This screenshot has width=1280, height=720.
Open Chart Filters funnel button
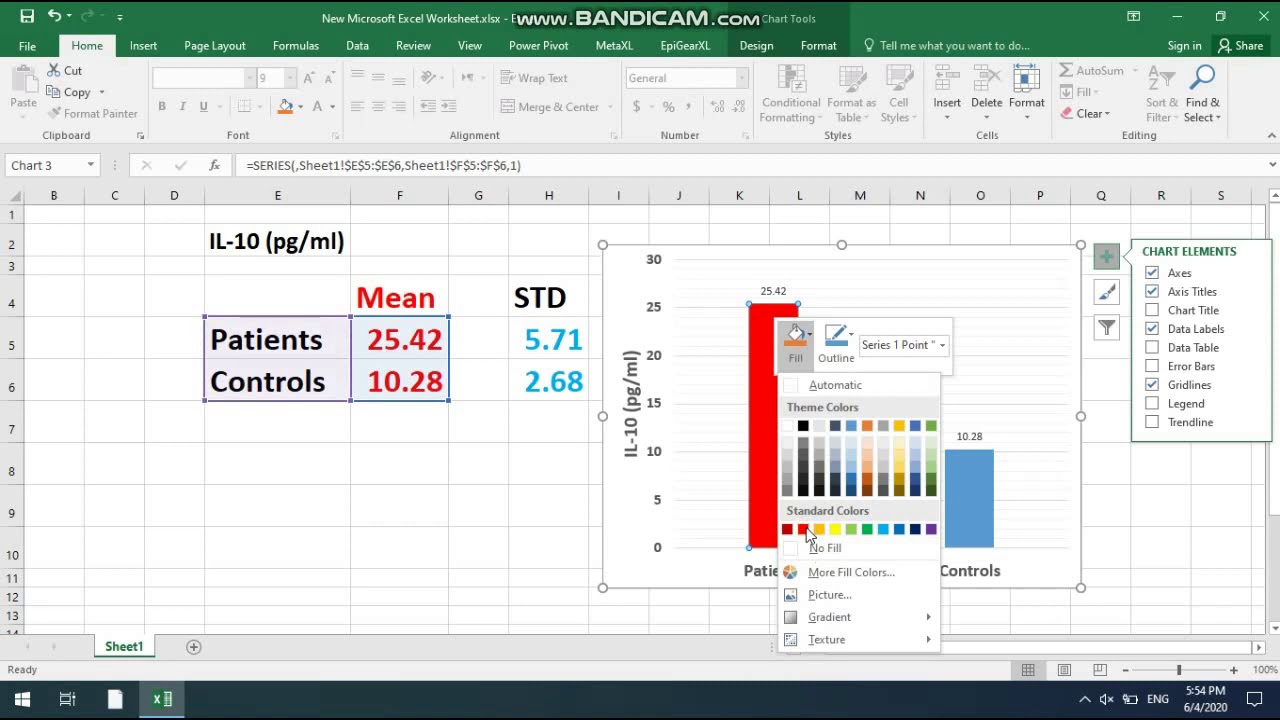click(1106, 327)
